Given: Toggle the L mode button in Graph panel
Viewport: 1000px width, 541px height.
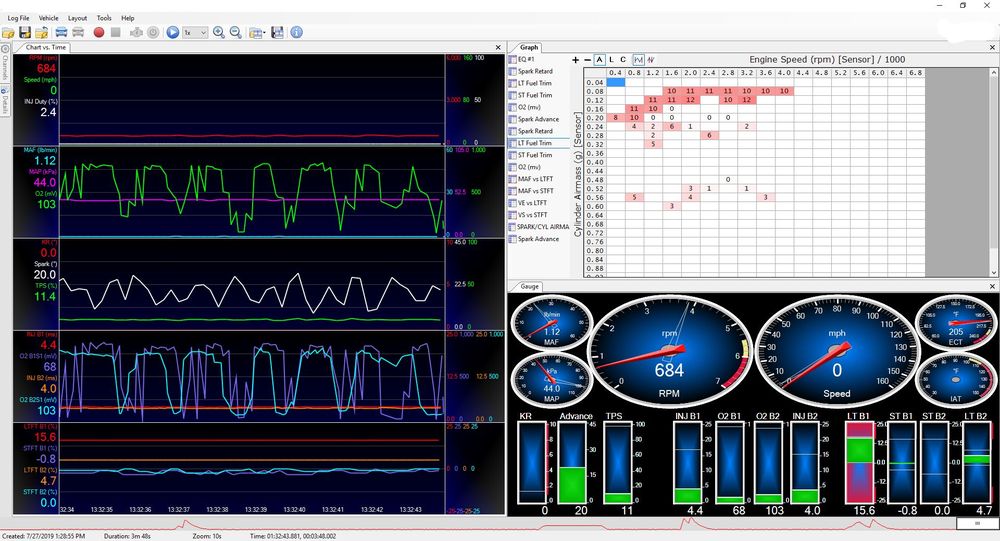Looking at the screenshot, I should (611, 60).
